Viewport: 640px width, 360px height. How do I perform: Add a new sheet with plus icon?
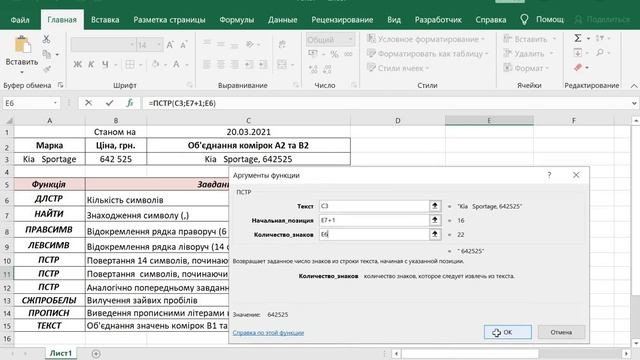click(96, 353)
